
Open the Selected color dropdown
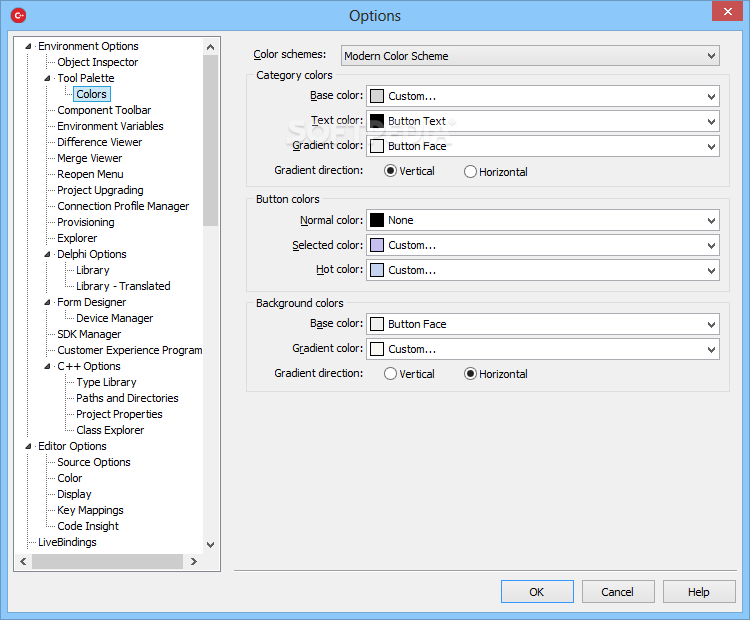542,245
